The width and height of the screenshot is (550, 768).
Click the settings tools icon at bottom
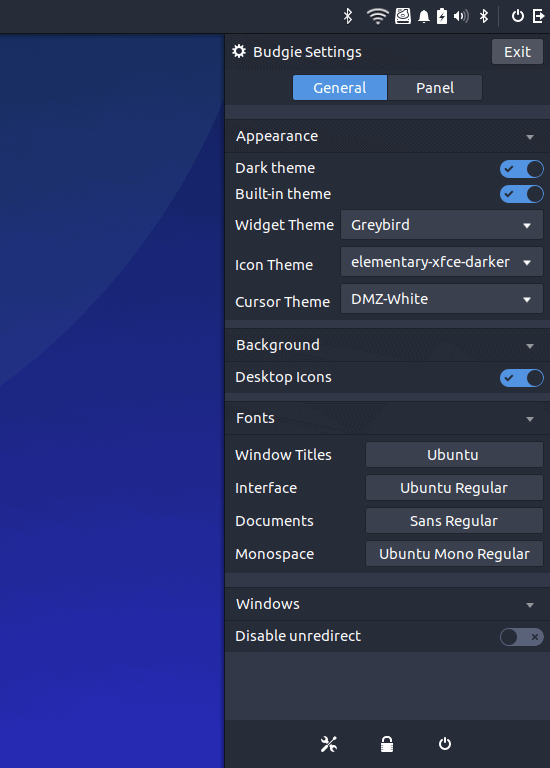329,744
